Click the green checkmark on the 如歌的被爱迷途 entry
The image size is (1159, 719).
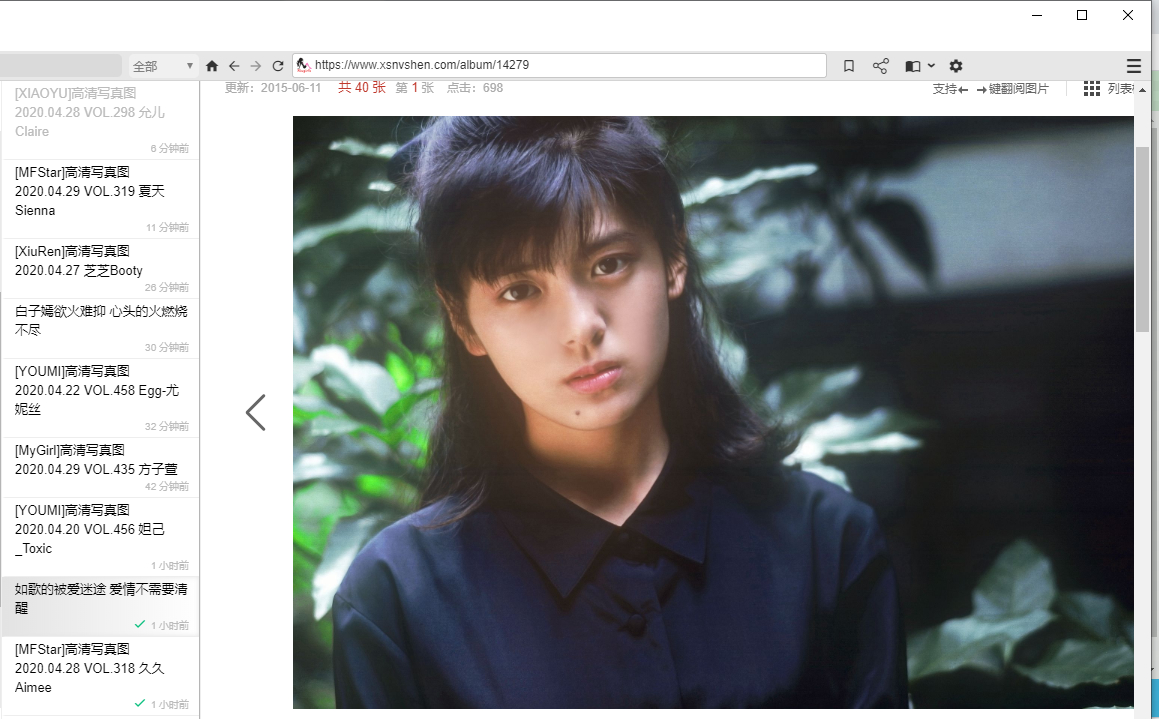point(140,624)
